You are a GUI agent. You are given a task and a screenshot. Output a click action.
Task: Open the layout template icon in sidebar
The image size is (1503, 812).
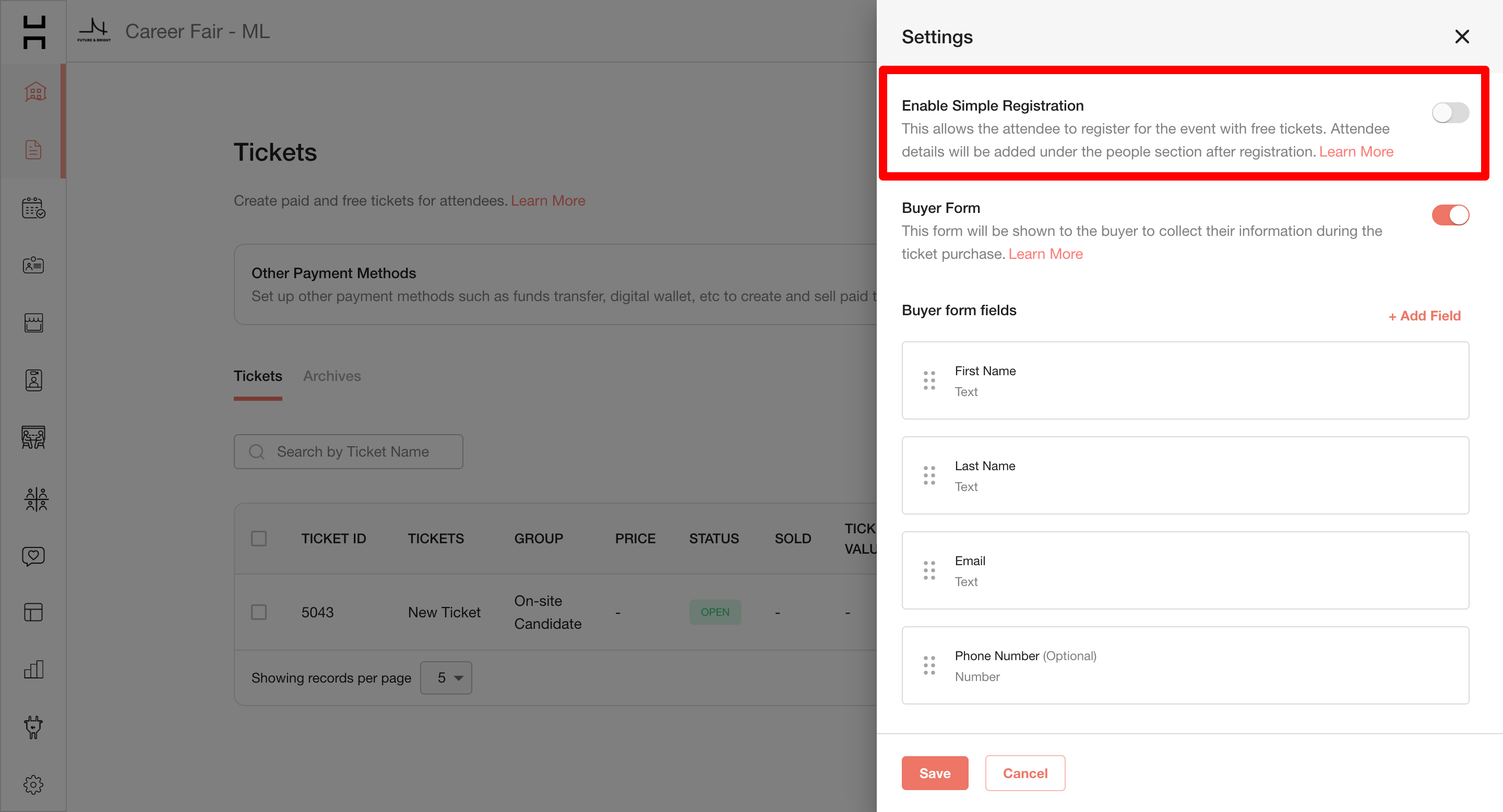tap(33, 612)
